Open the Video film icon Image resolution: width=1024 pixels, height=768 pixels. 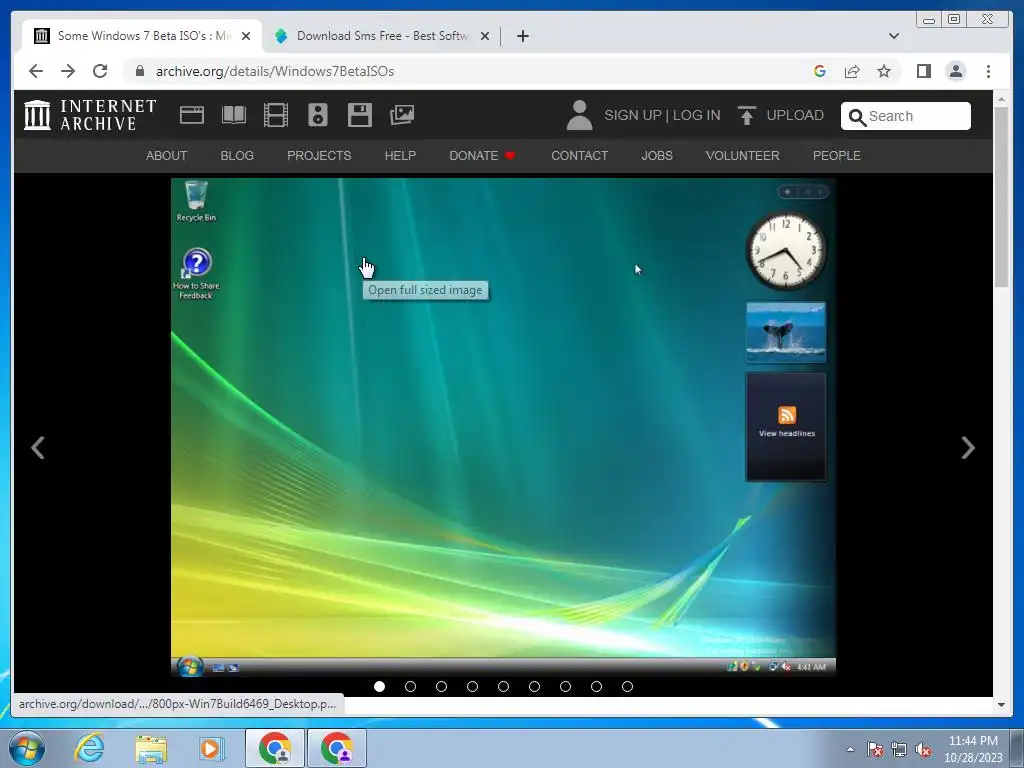coord(276,115)
